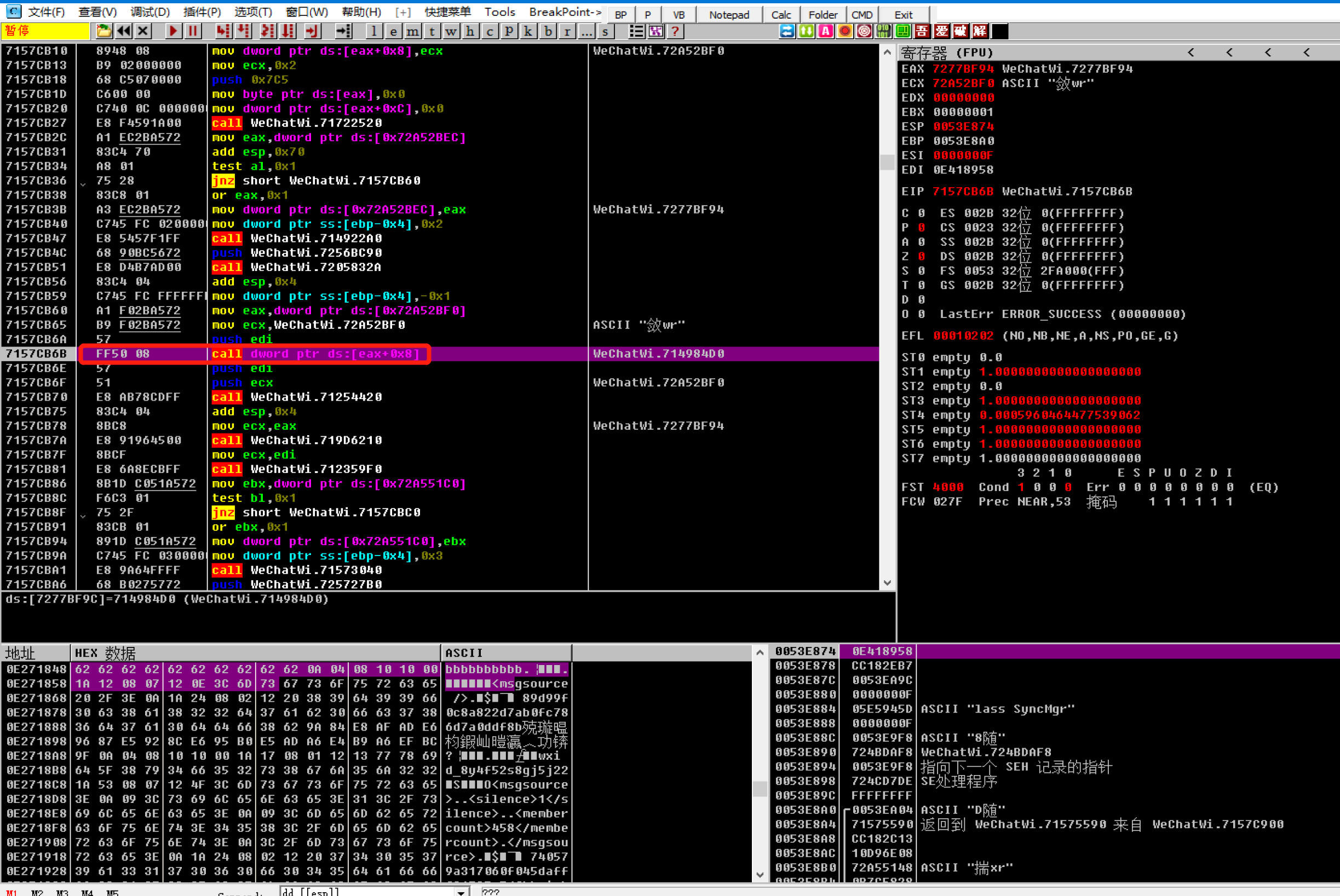Click the list-style options toolbar icon
This screenshot has width=1340, height=896.
tap(636, 31)
